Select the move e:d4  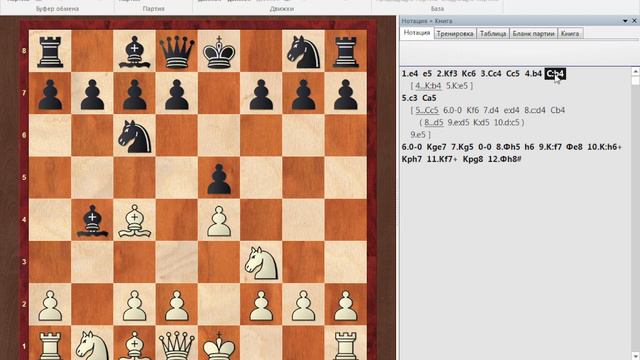coord(511,110)
